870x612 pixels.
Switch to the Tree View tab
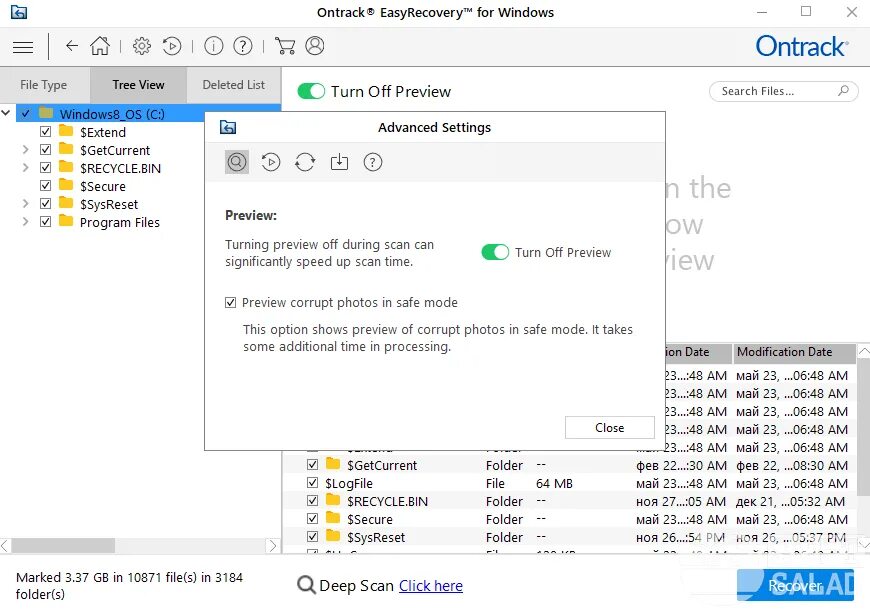138,85
